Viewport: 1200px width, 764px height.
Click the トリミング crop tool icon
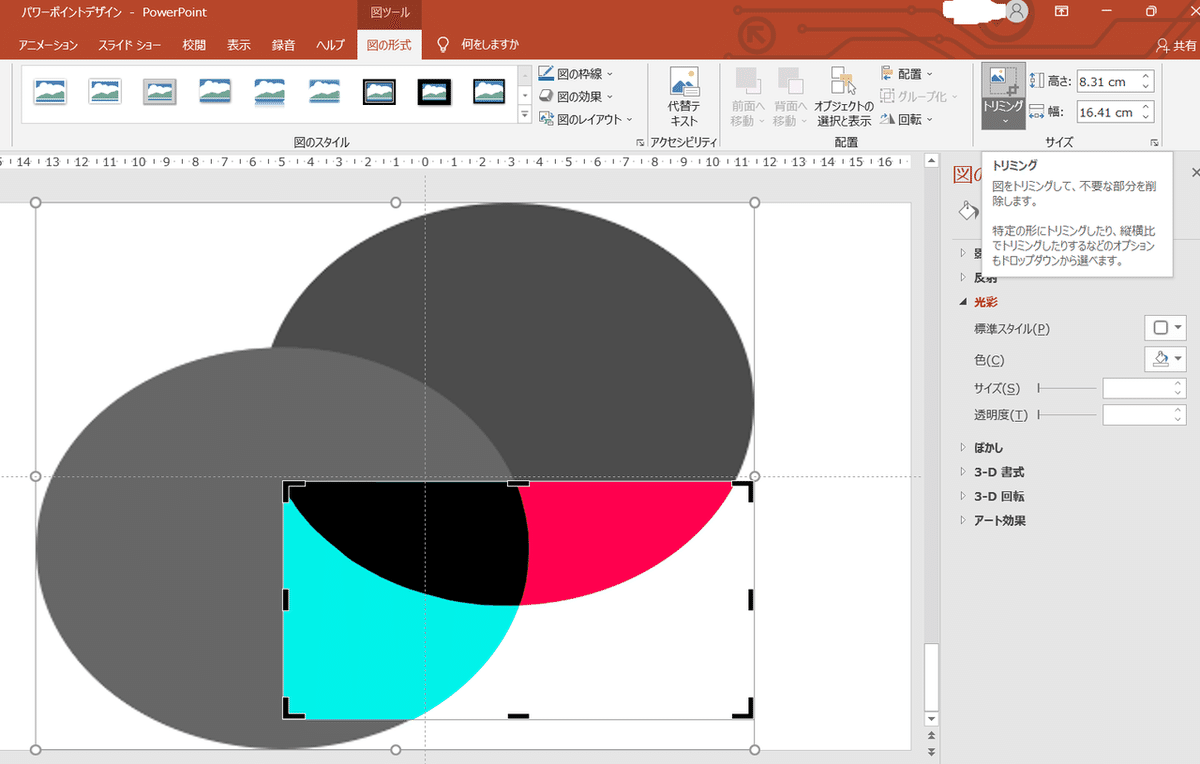coord(1003,82)
